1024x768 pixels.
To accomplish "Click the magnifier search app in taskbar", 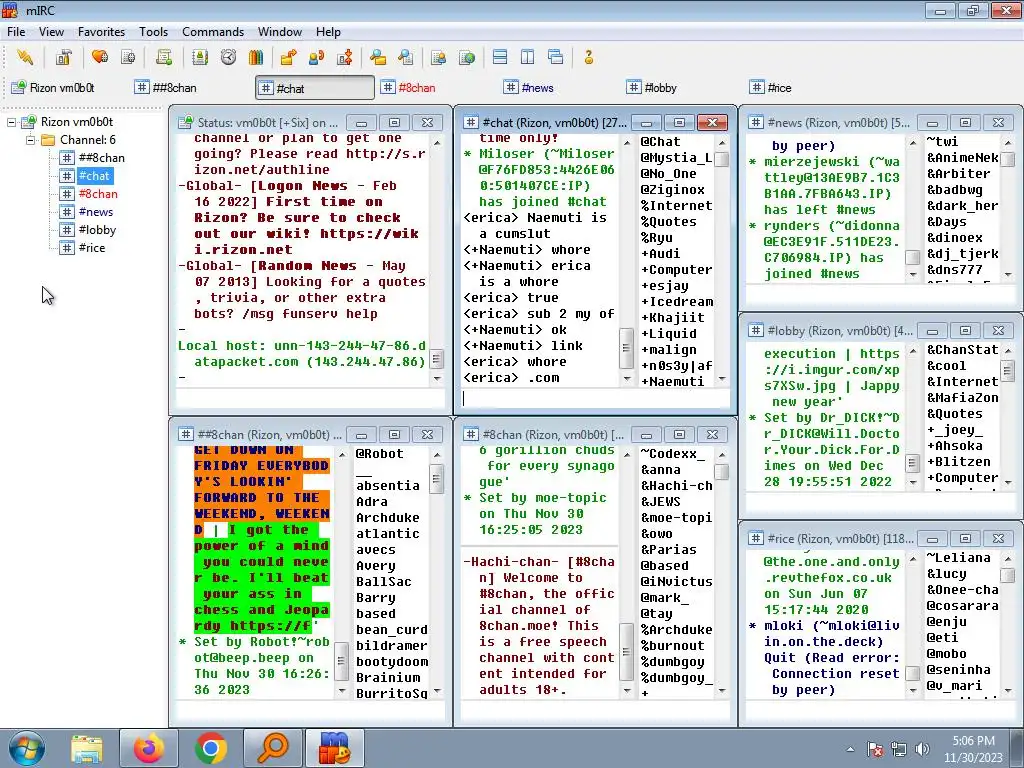I will tap(272, 748).
